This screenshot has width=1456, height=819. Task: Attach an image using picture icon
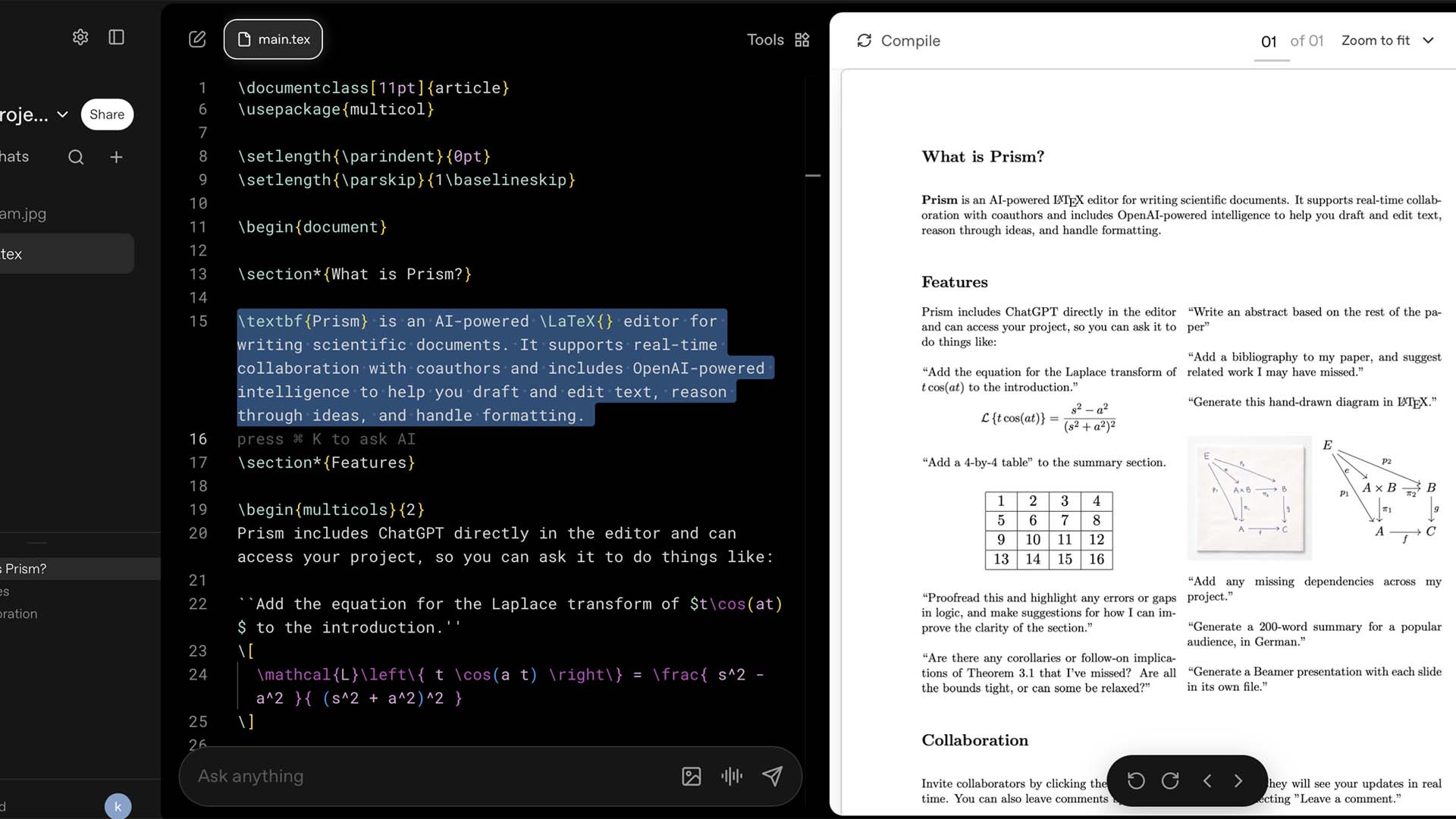691,776
